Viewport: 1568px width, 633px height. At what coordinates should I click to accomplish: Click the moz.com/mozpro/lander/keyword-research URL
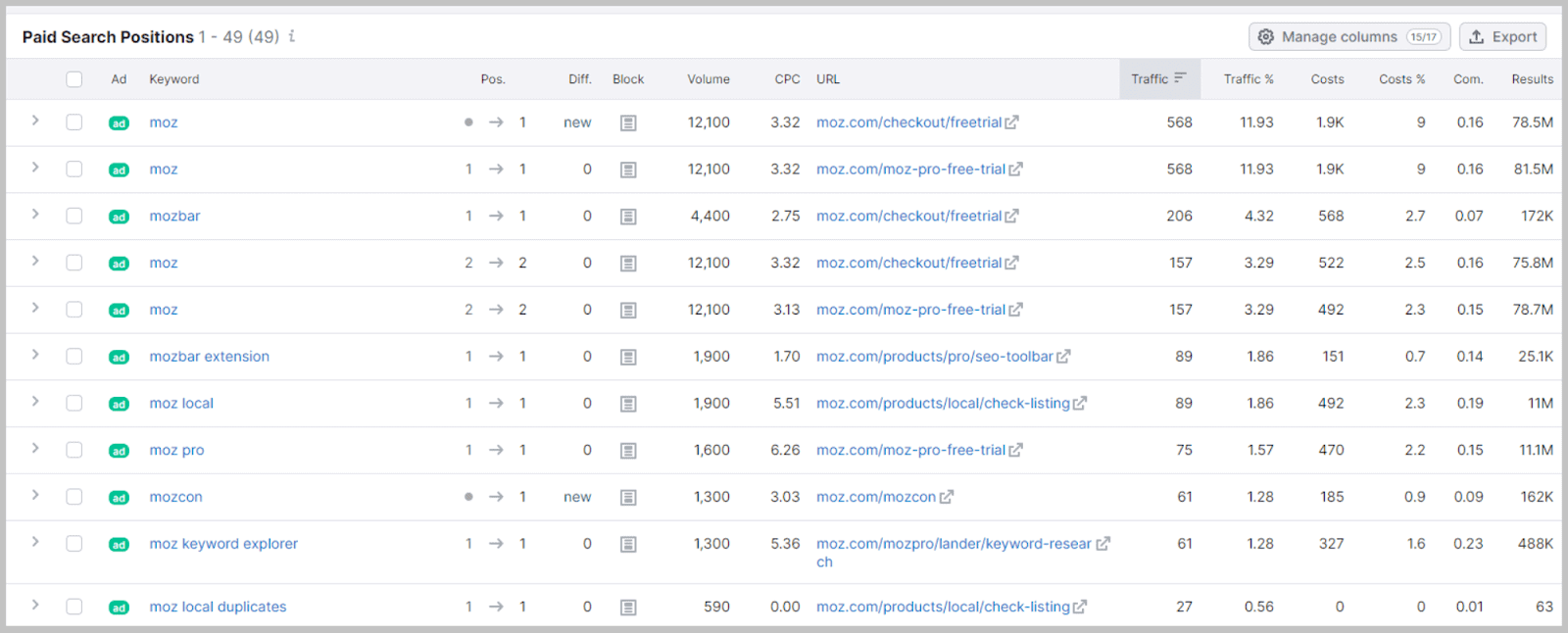[x=954, y=553]
